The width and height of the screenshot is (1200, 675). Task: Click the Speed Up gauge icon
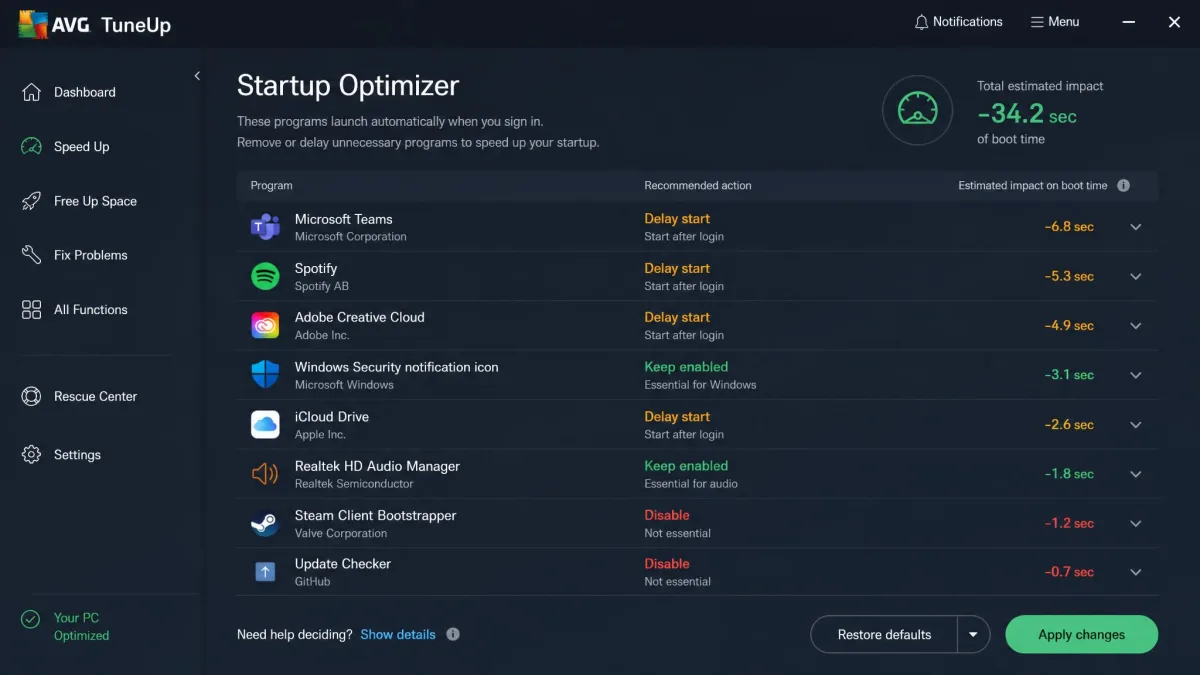tap(31, 146)
